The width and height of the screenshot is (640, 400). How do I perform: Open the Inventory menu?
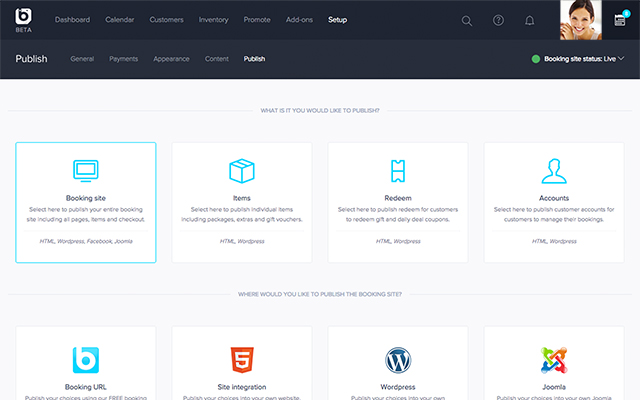click(x=213, y=20)
